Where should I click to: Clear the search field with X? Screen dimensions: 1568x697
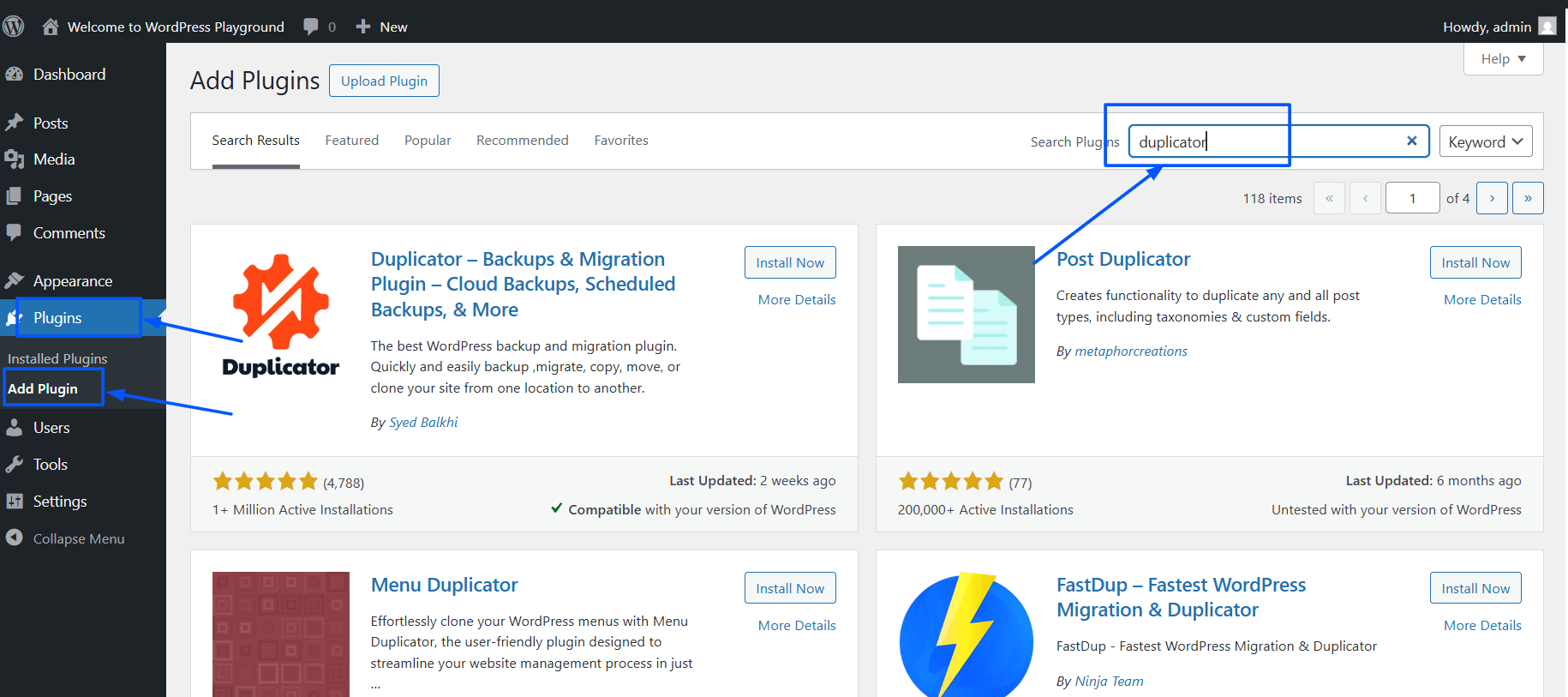point(1412,141)
